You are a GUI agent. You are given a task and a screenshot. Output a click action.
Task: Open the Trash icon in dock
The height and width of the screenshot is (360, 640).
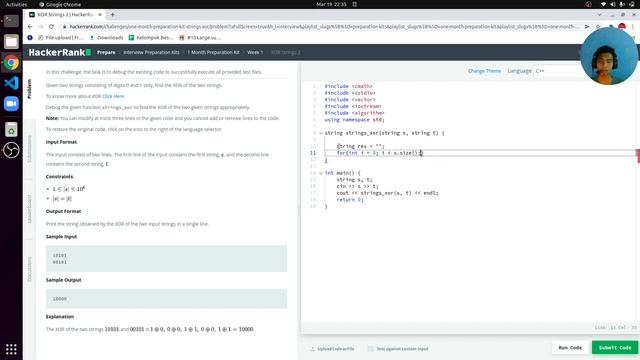11,129
